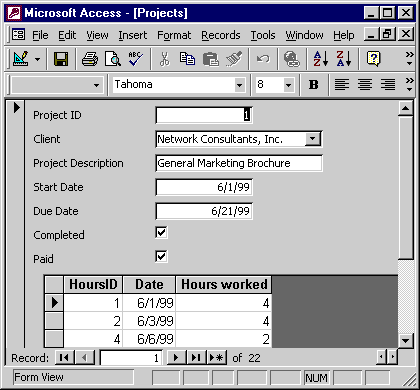
Task: Toggle the Paid checkbox
Action: [x=161, y=256]
